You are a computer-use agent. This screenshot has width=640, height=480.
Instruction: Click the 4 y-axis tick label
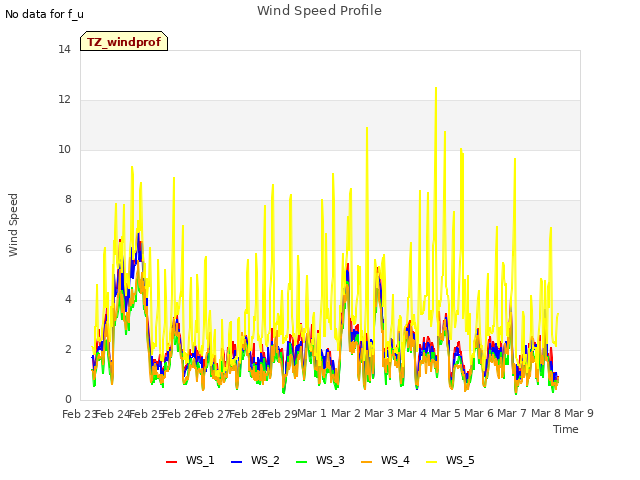point(68,300)
